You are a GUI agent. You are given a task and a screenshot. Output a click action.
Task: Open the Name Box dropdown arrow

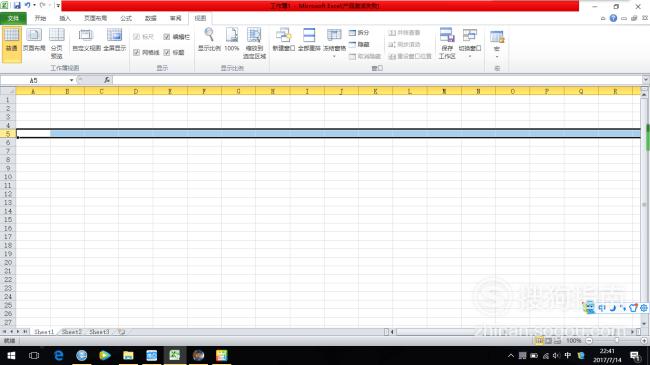[71, 80]
